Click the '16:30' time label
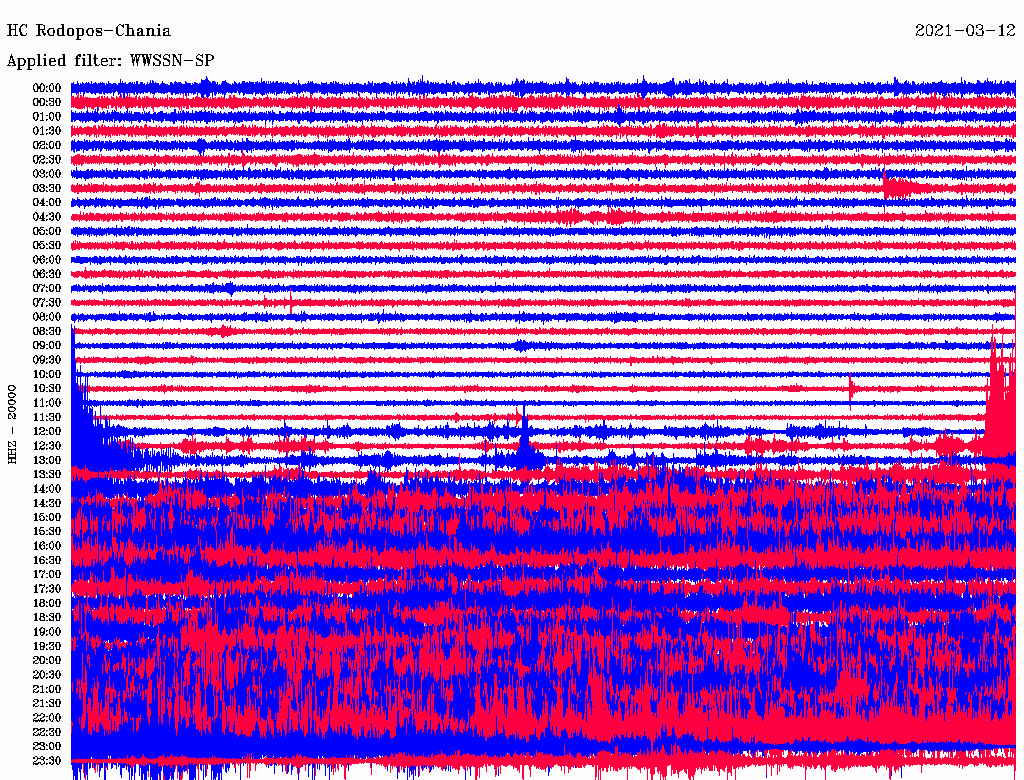The width and height of the screenshot is (1024, 780). click(x=47, y=560)
